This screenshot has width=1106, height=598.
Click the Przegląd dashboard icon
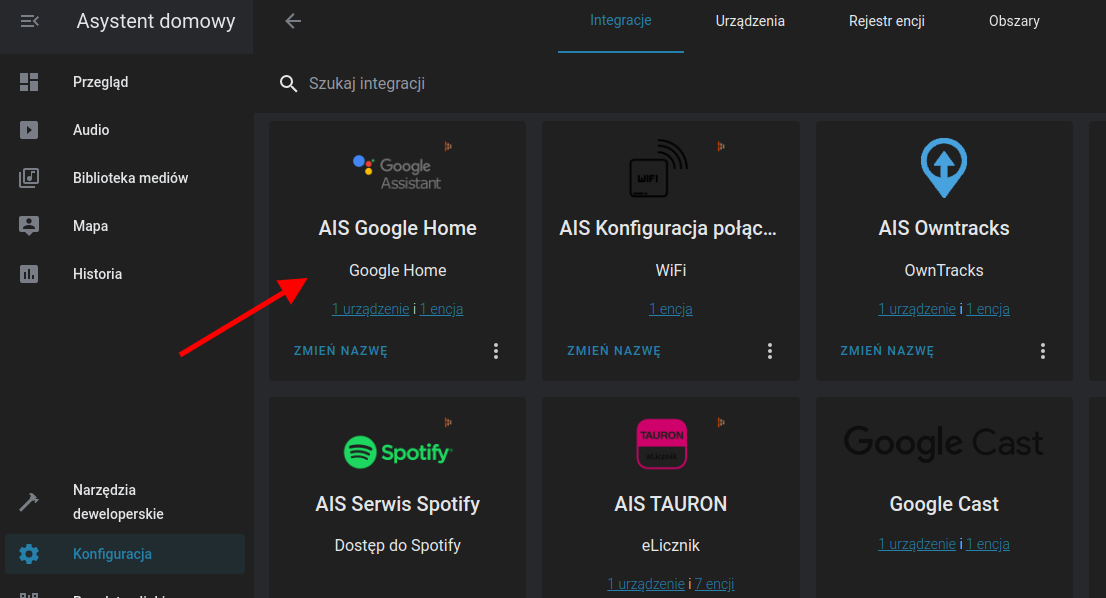(x=29, y=82)
